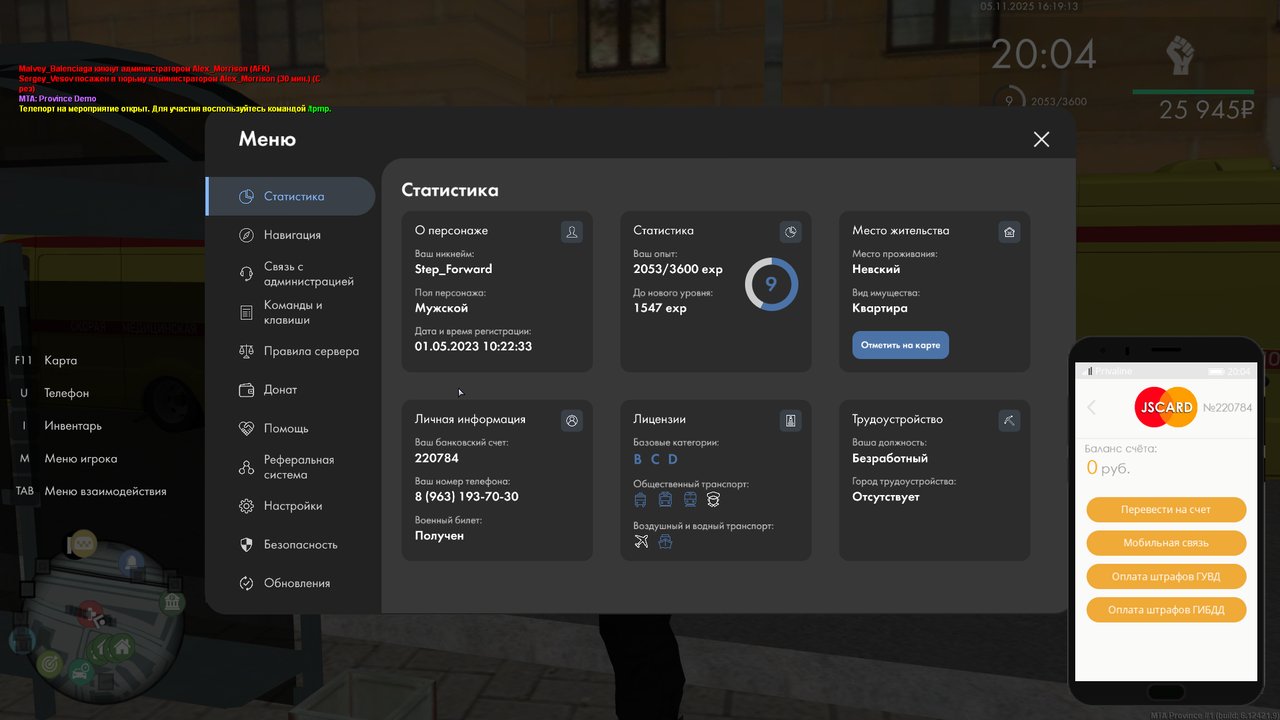
Task: Click the yellow taxi marker on minimap
Action: tap(82, 544)
